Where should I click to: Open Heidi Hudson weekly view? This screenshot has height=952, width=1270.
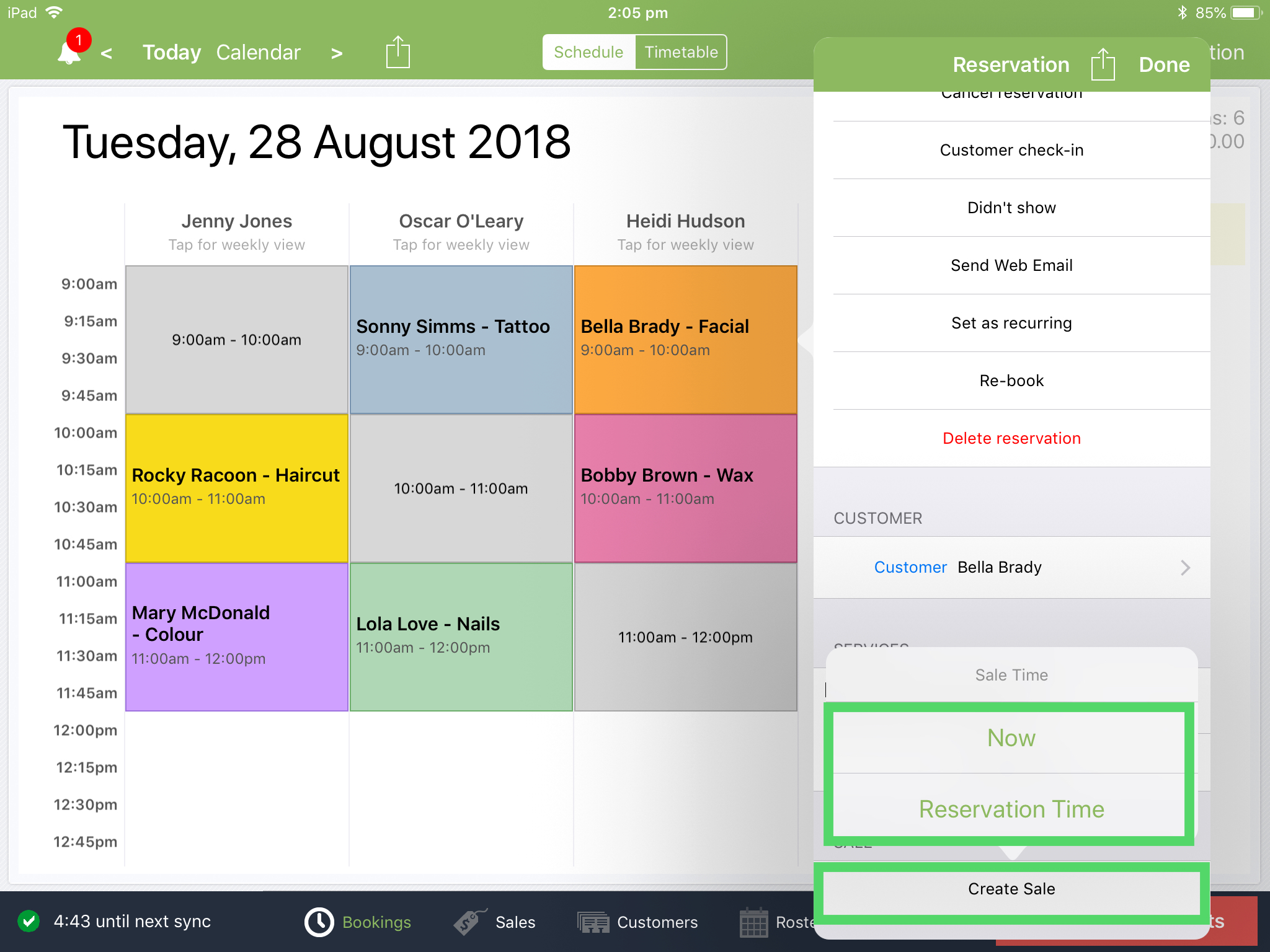click(686, 232)
